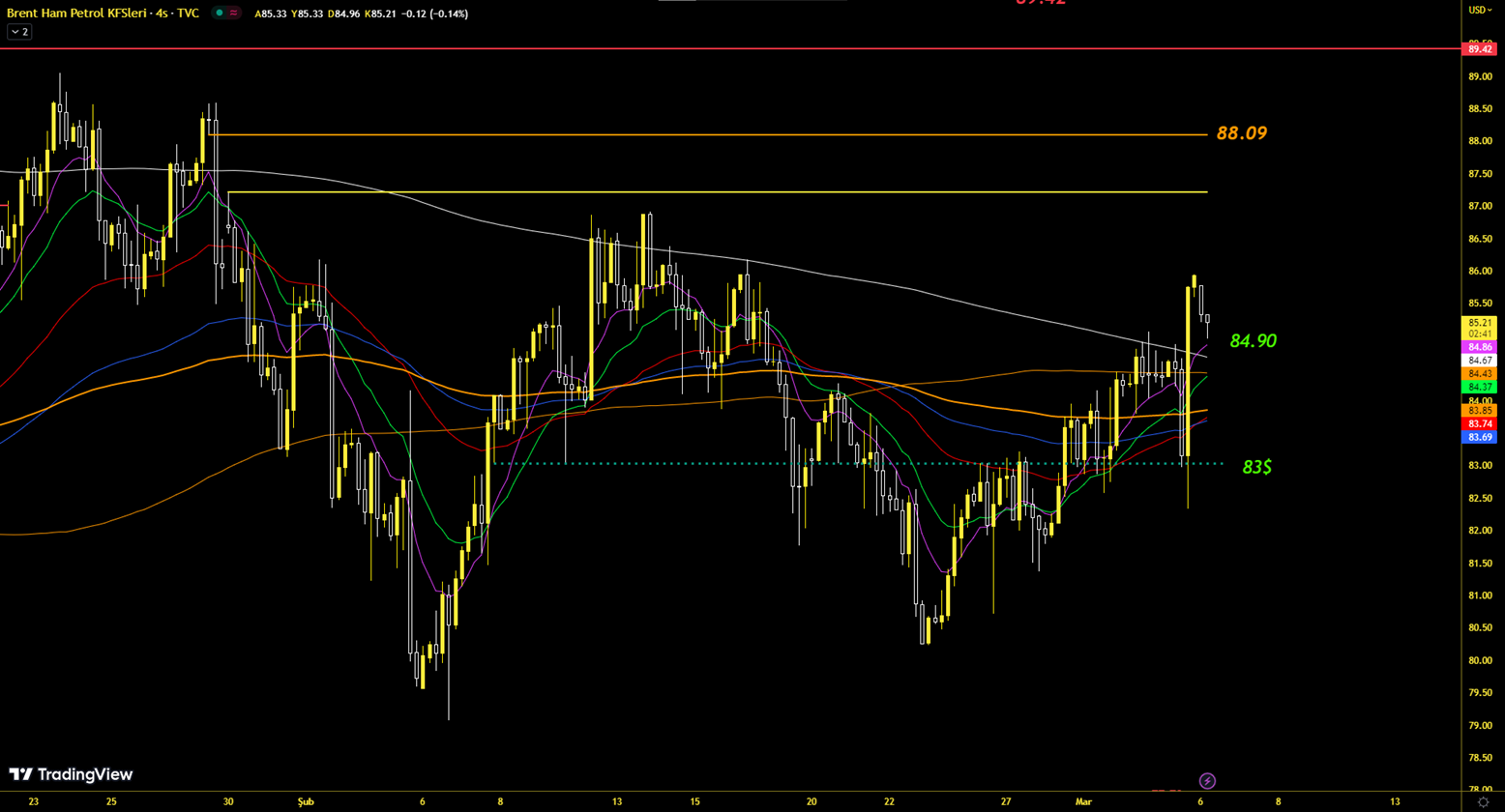Viewport: 1505px width, 812px height.
Task: Click the Y85.33 high value
Action: [x=308, y=13]
